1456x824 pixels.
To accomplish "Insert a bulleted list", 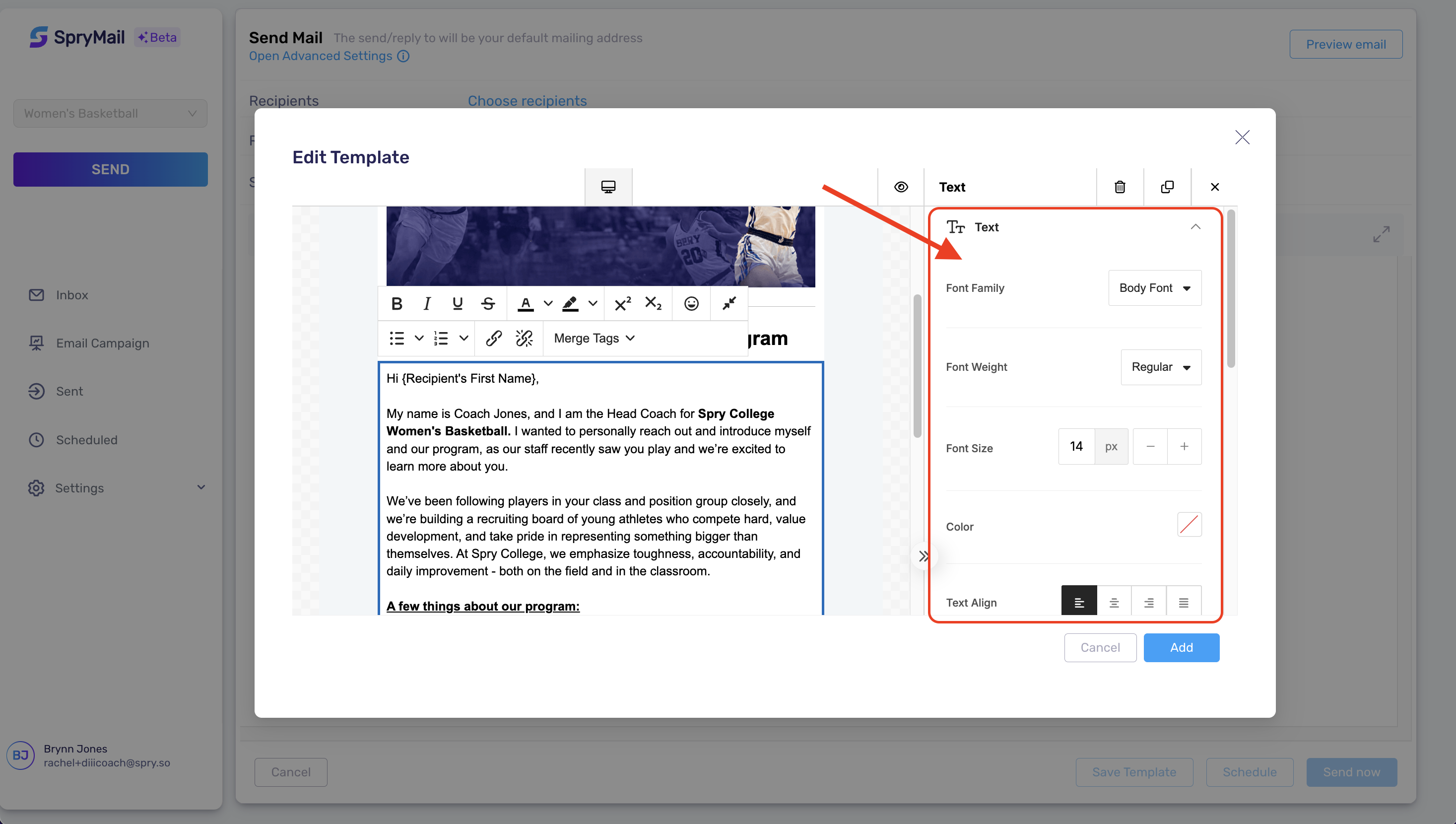I will coord(397,339).
